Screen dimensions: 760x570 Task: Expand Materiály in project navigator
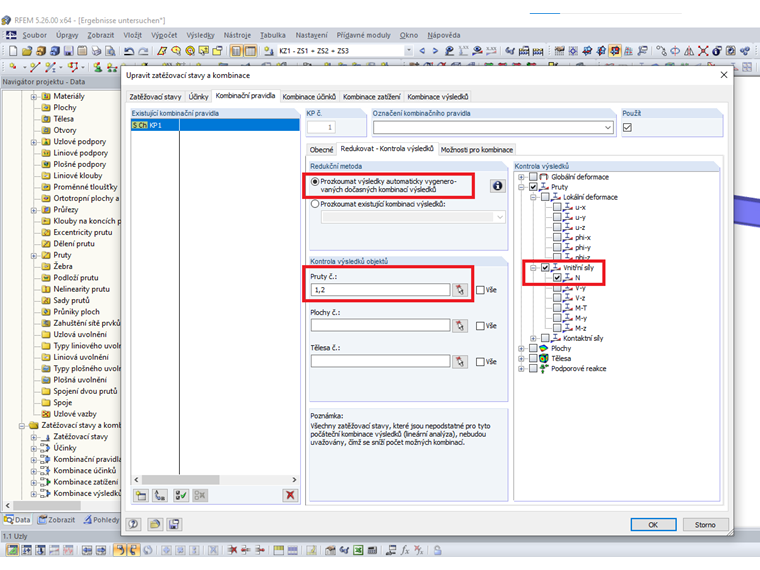tap(33, 97)
